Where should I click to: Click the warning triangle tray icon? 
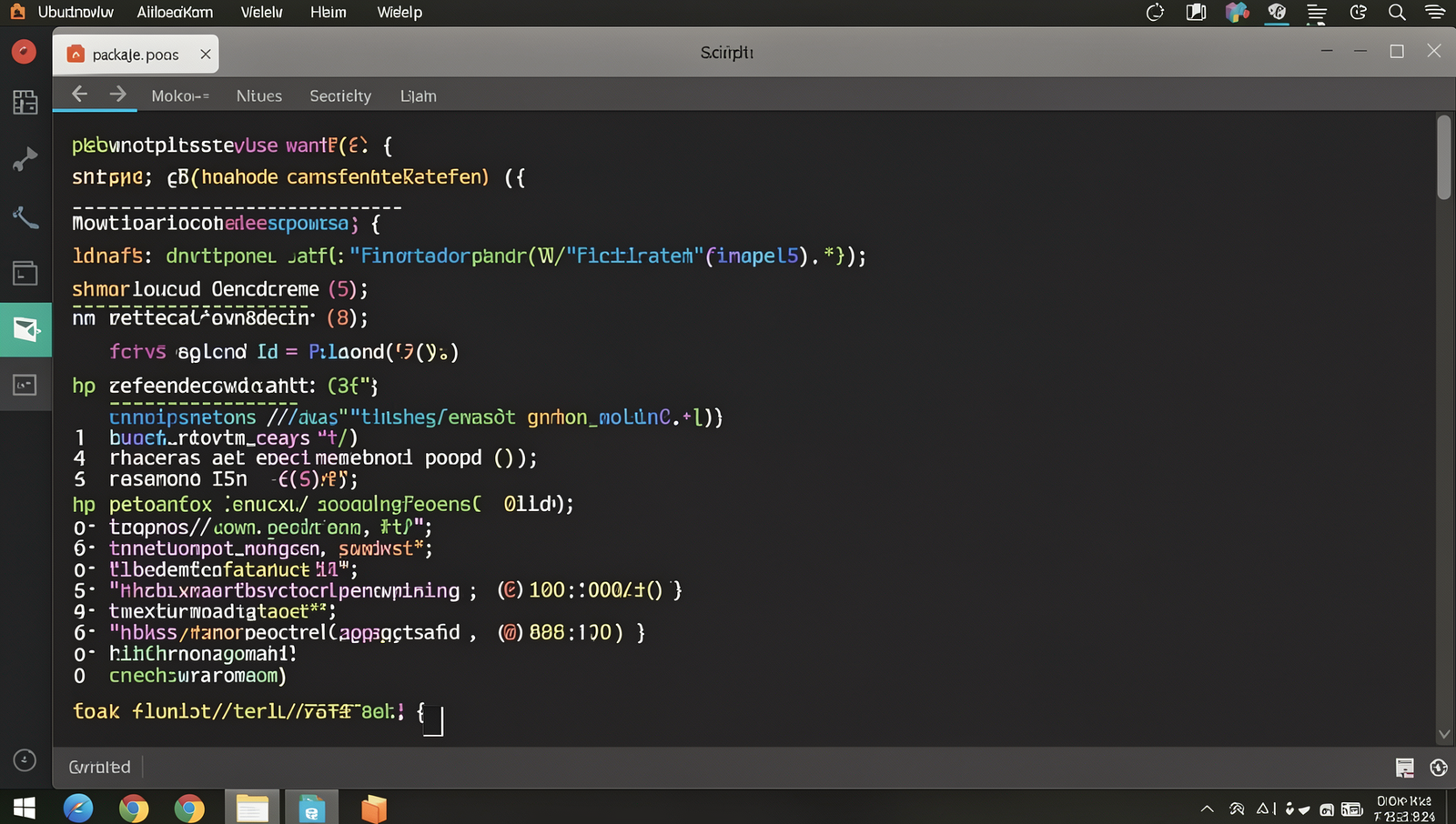pos(1263,809)
